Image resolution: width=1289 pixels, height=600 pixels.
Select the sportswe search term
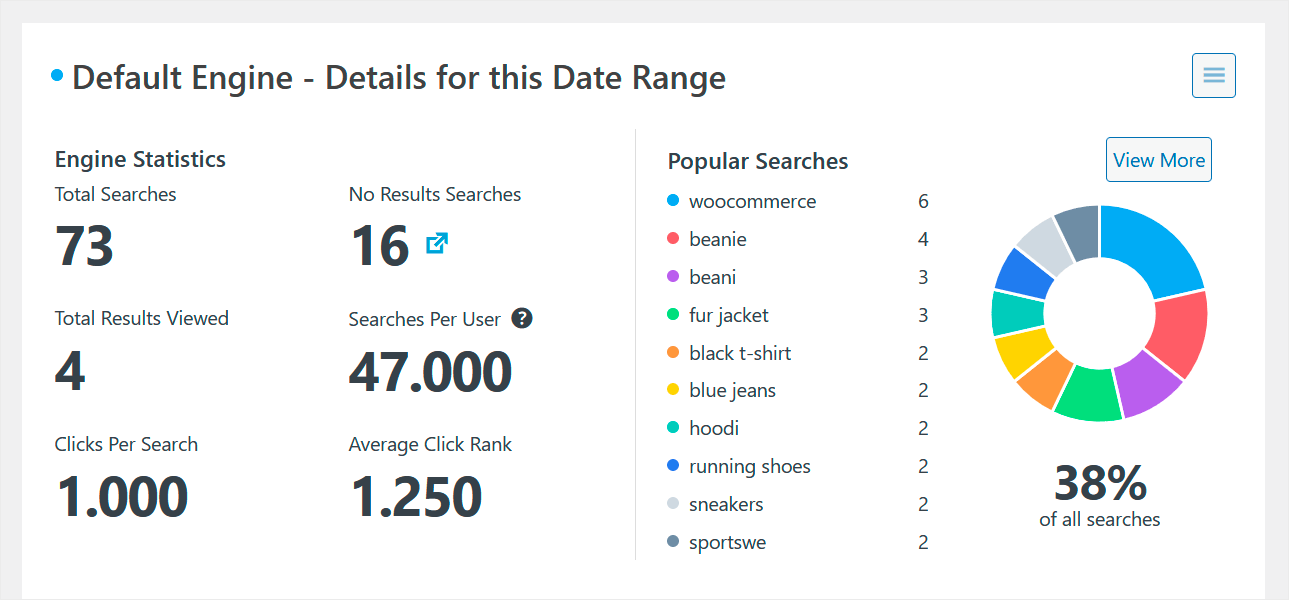pos(727,541)
